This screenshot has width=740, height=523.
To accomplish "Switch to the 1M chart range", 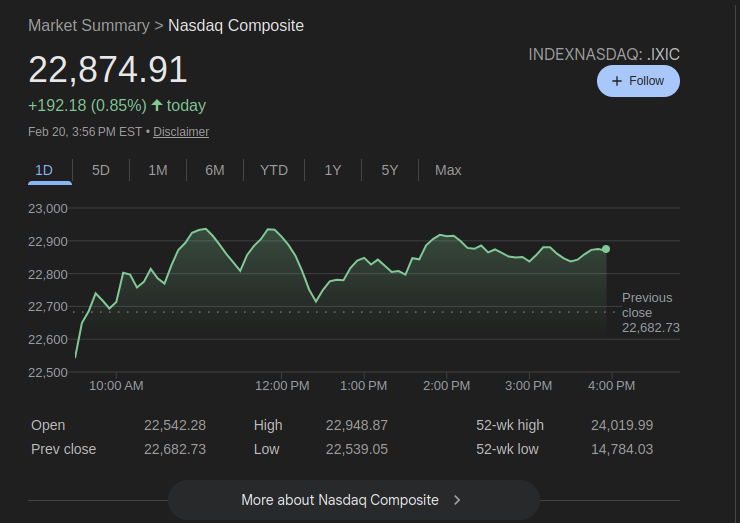I will tap(158, 170).
